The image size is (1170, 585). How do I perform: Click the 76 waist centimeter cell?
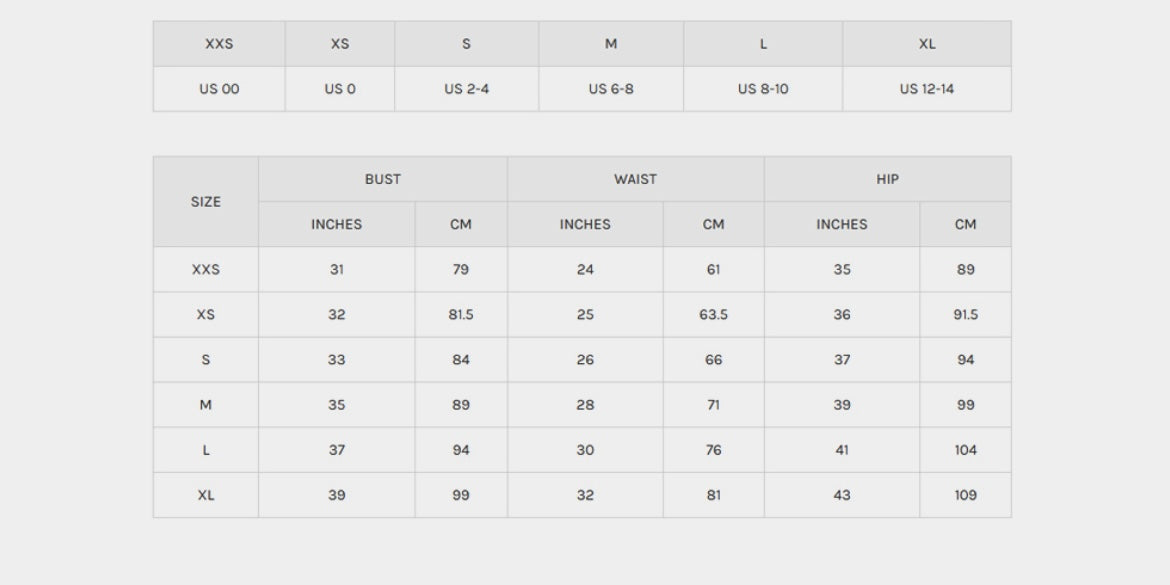713,450
